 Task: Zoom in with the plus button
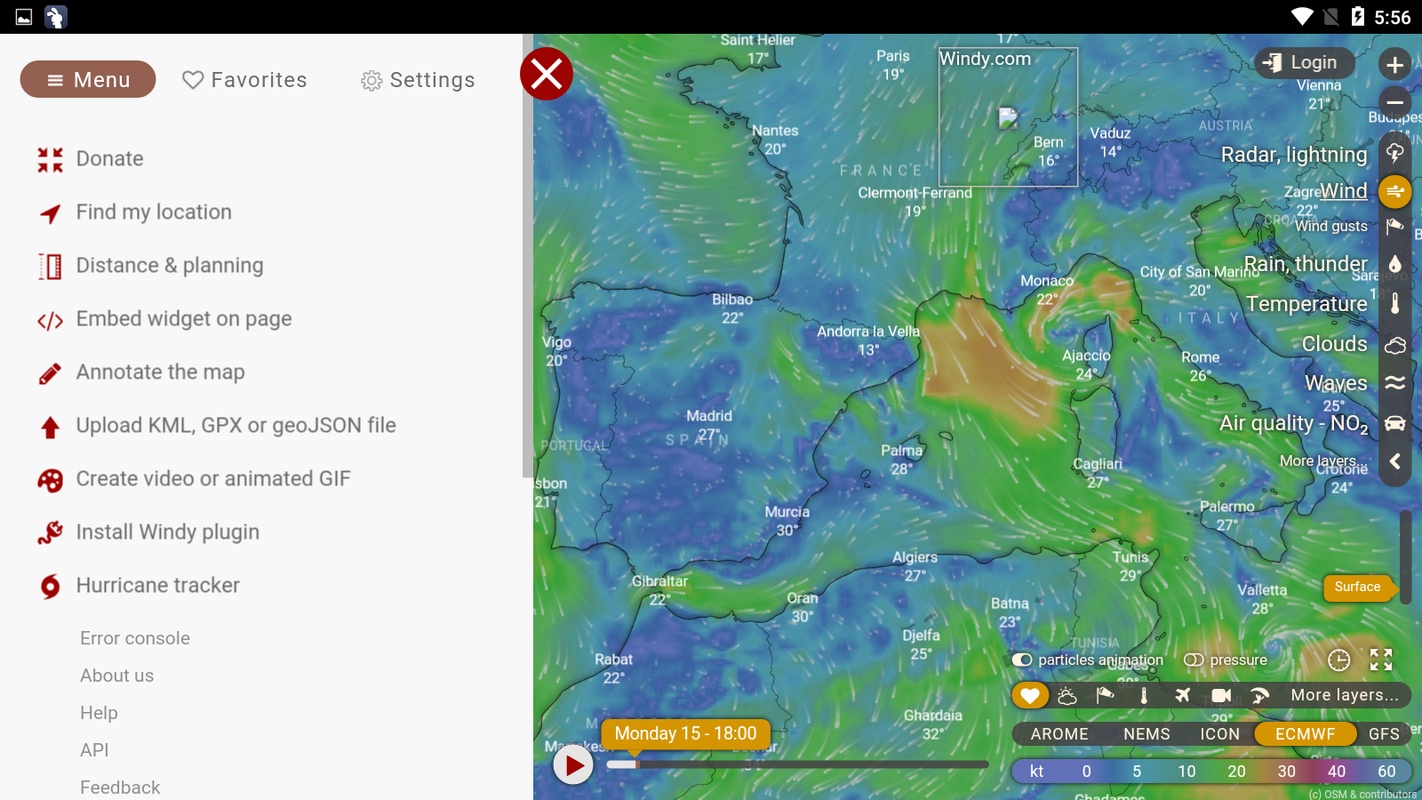1394,65
